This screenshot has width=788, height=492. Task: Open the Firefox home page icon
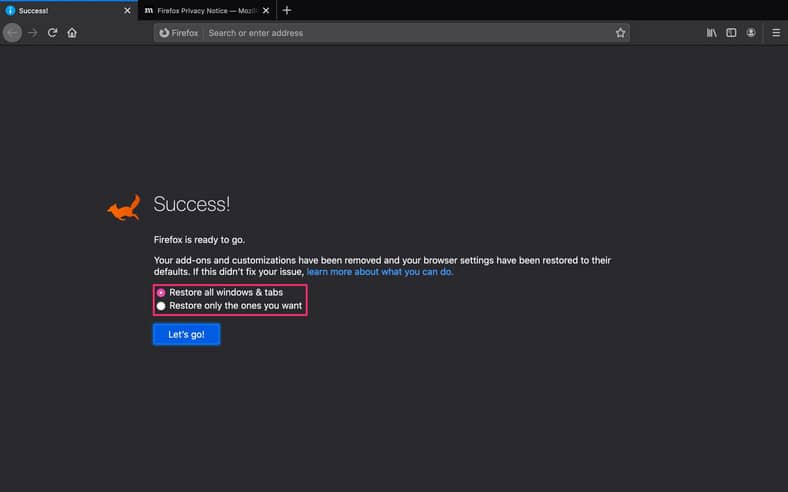(72, 33)
